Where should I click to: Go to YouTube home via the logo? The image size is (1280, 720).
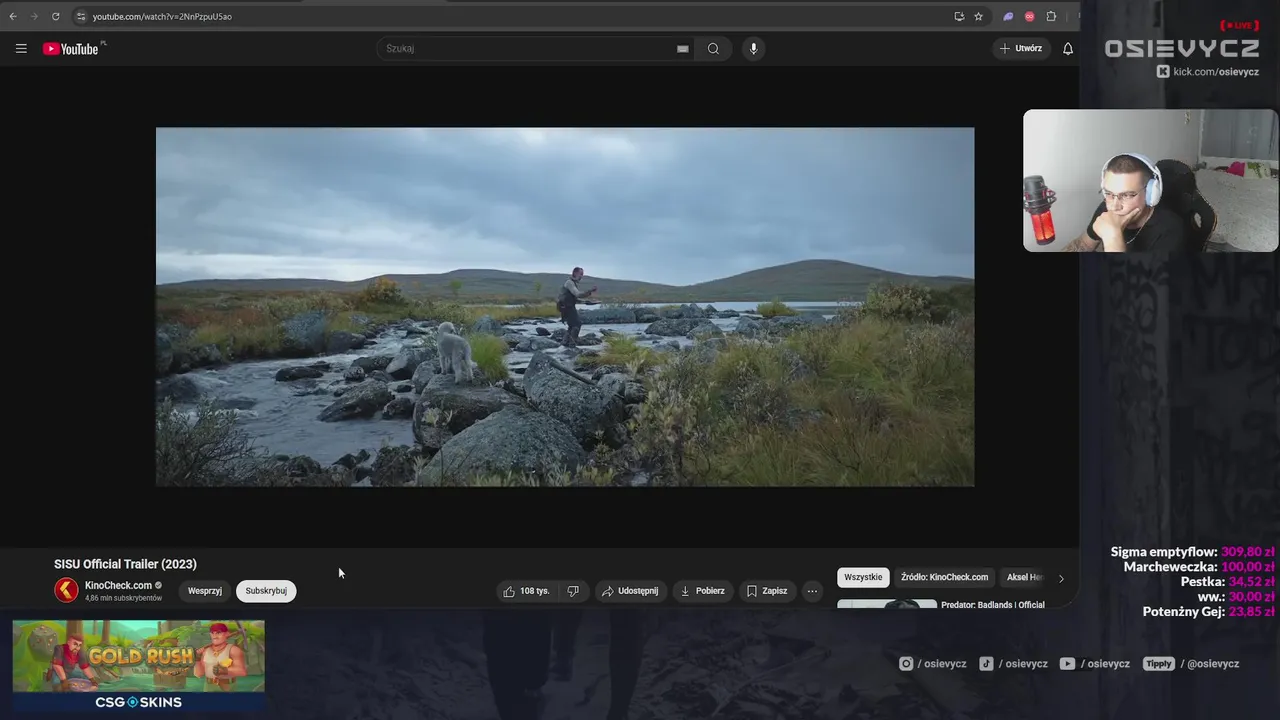72,48
